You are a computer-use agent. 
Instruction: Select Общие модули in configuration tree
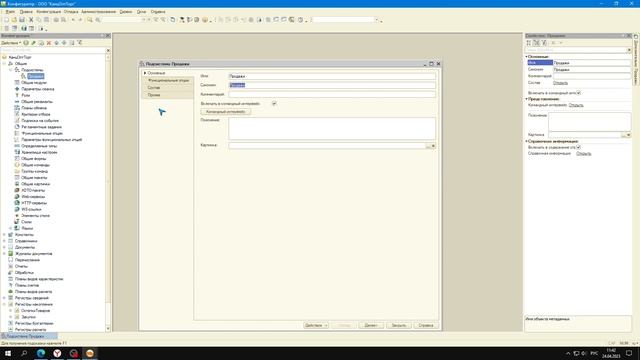coord(34,82)
